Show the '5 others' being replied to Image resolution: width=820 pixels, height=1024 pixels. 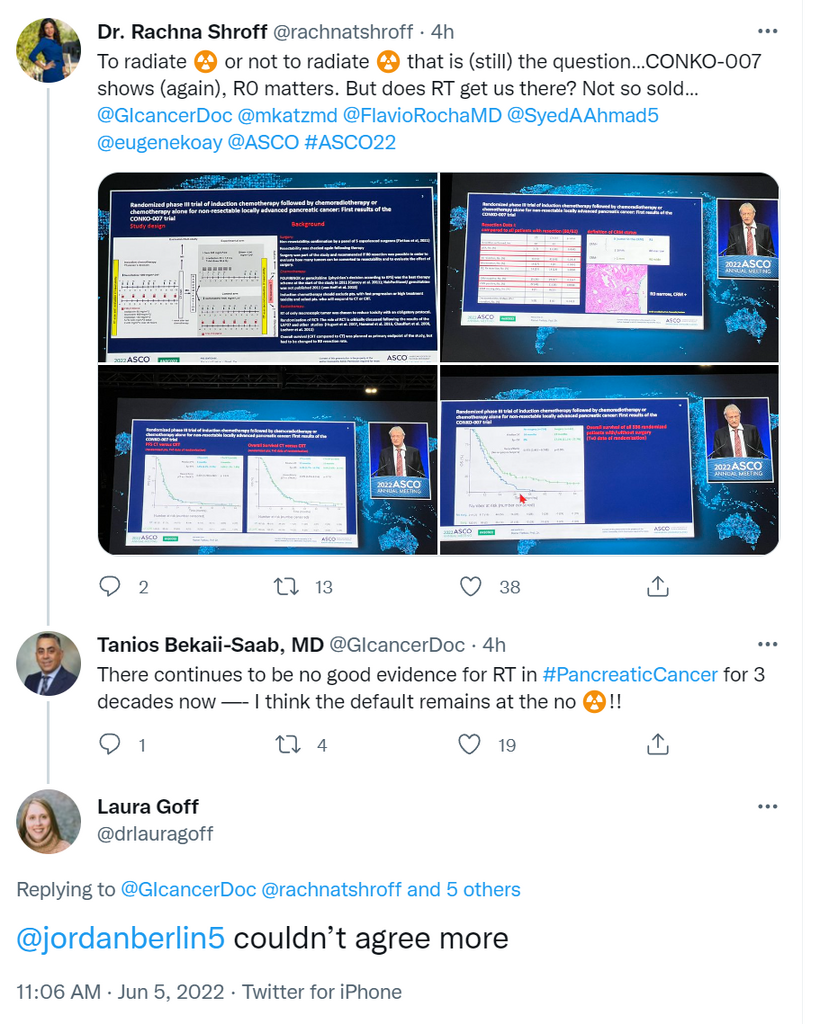coord(483,889)
